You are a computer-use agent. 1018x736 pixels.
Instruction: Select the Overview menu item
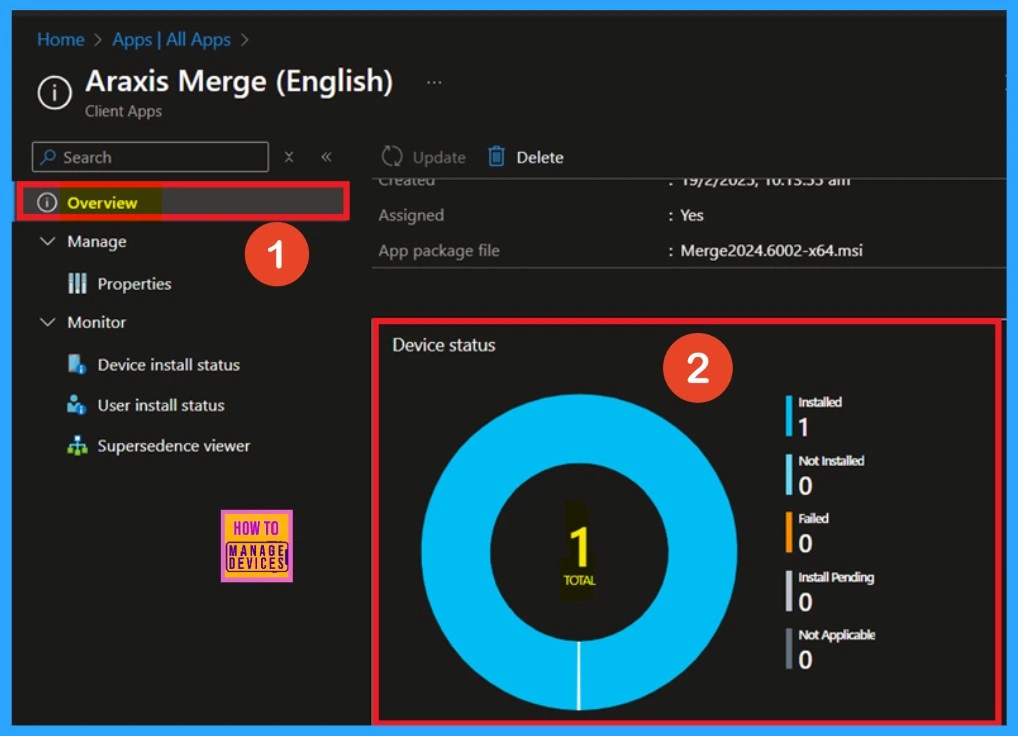(183, 202)
